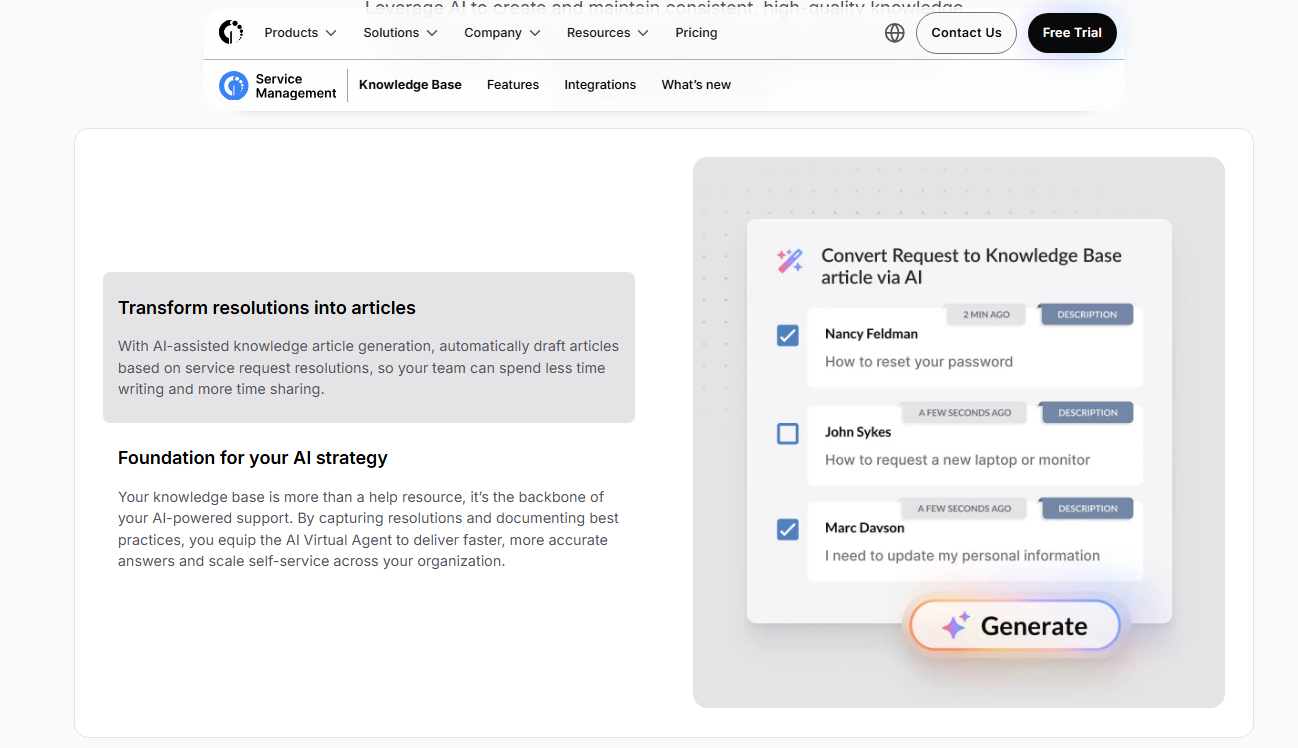Select the magic wand AI icon

pyautogui.click(x=790, y=261)
